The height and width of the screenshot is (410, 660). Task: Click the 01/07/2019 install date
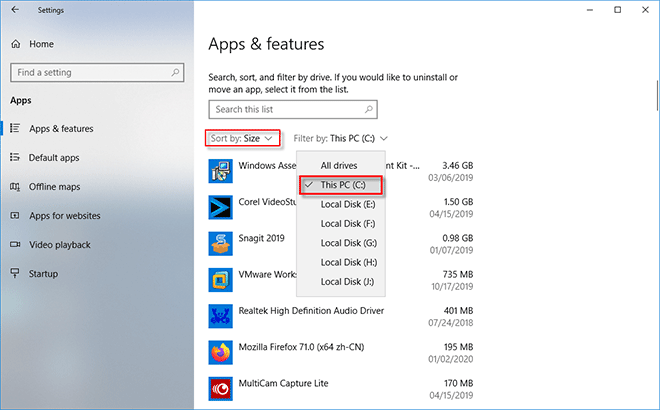[x=451, y=250]
